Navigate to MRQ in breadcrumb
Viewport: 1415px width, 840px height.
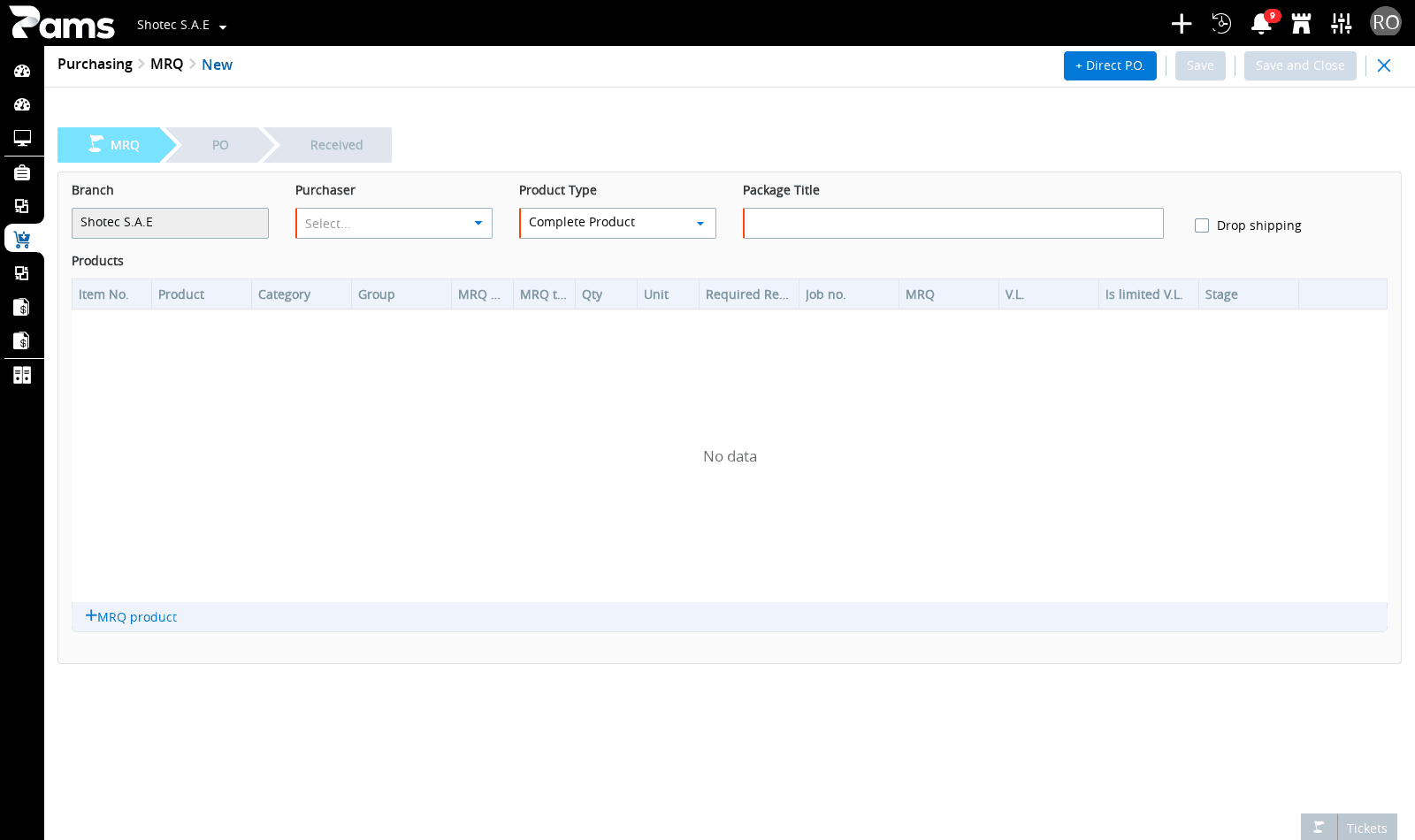(x=166, y=64)
